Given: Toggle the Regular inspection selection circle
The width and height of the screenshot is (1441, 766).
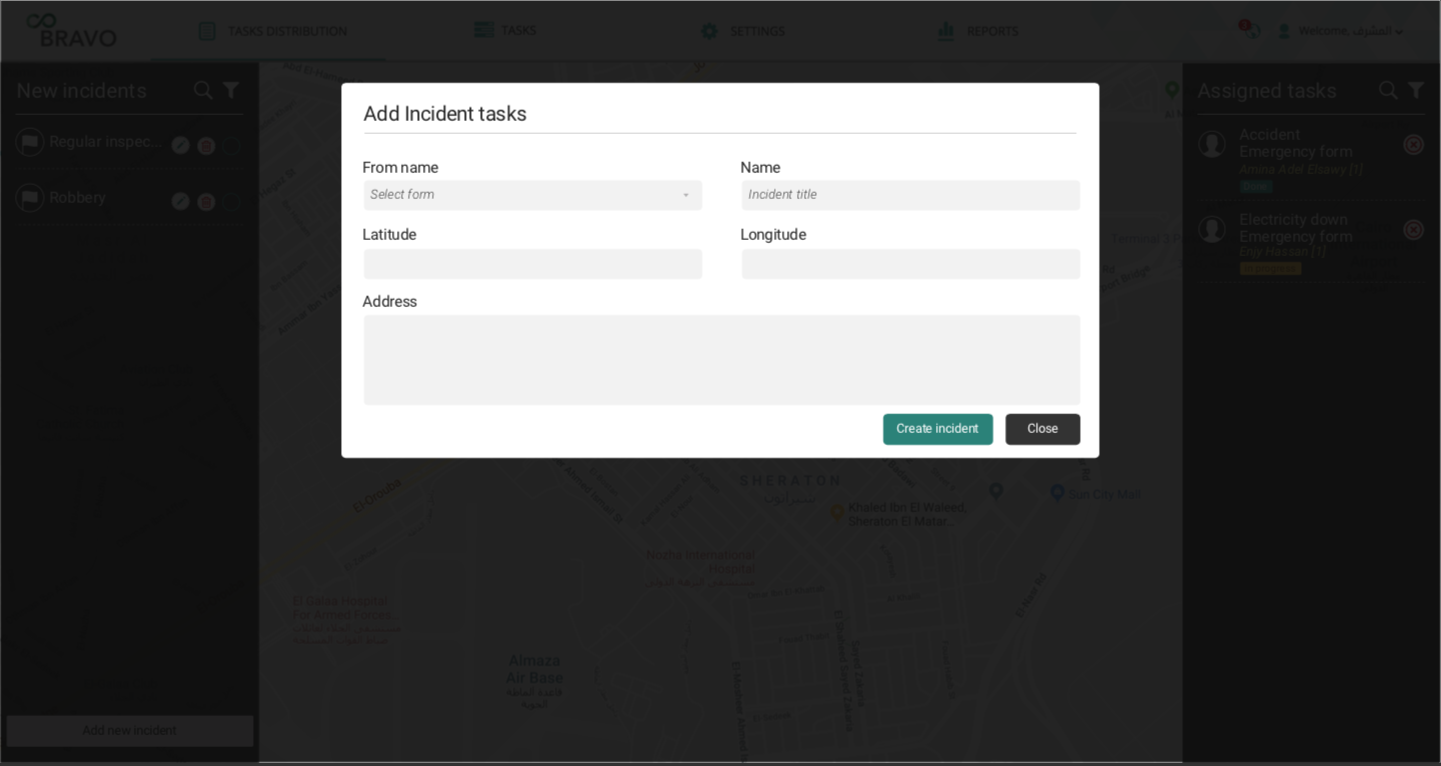Looking at the screenshot, I should coord(232,145).
